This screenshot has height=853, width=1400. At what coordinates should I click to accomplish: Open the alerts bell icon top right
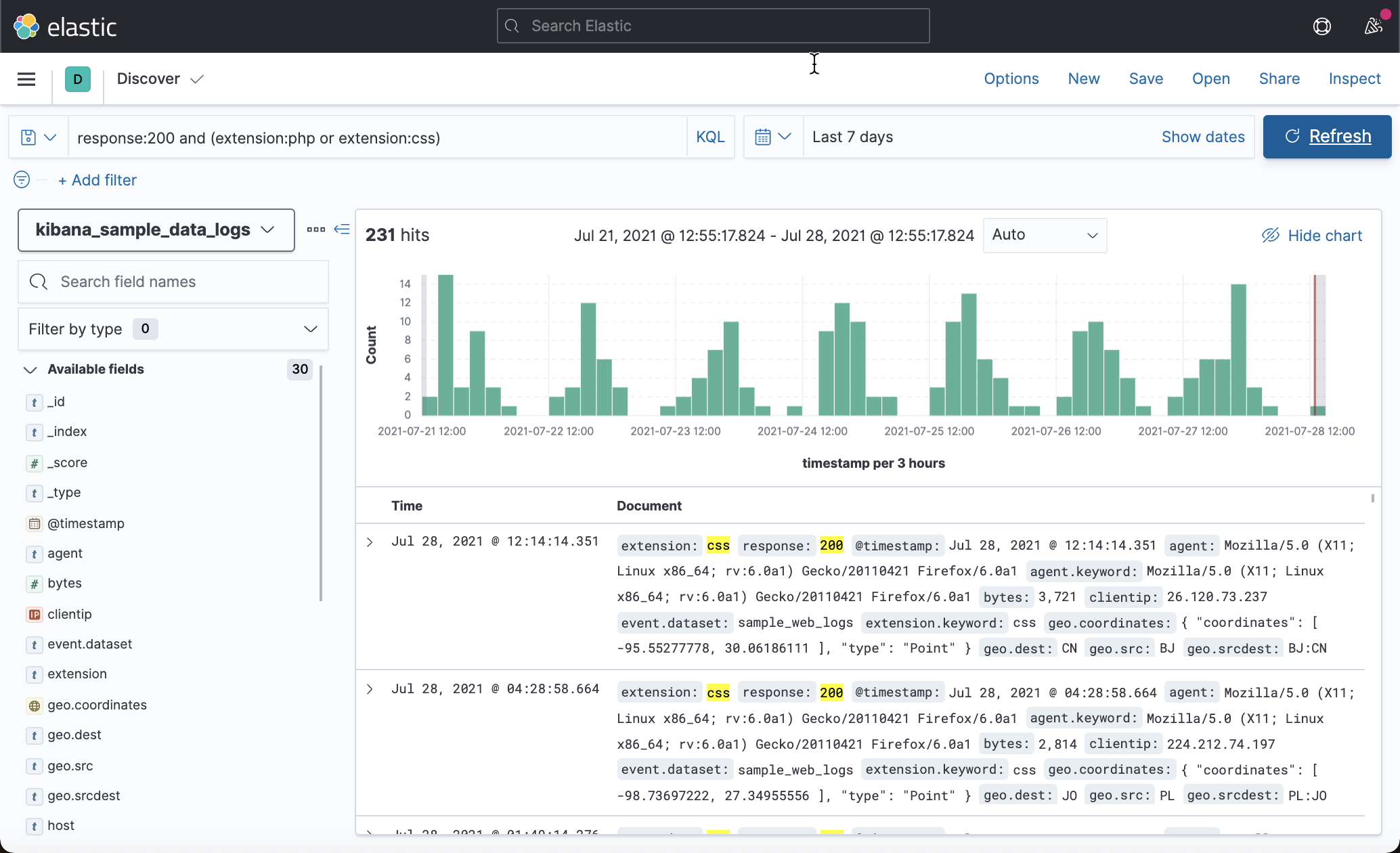point(1374,26)
